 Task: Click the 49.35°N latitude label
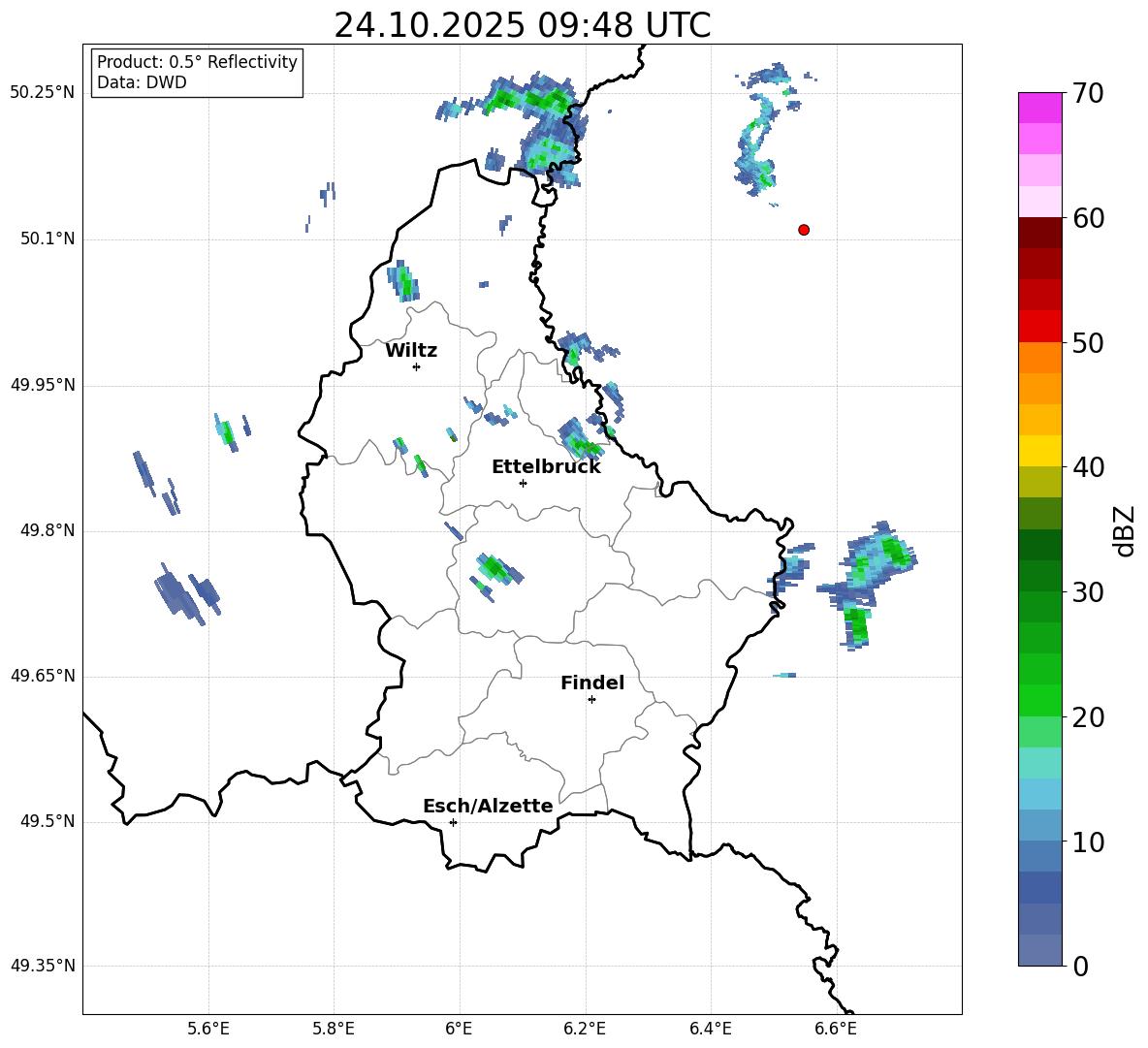tap(43, 967)
